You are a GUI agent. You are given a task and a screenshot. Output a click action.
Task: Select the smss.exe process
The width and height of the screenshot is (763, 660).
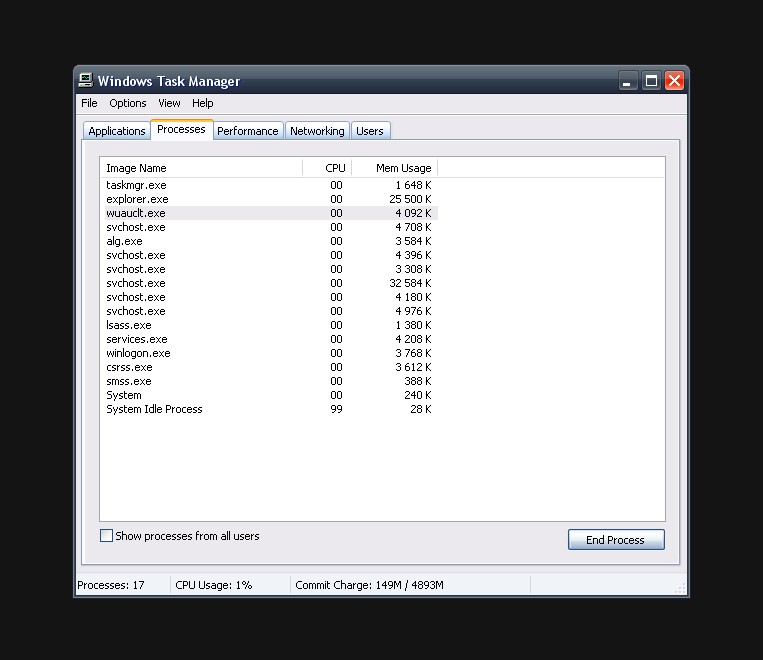click(271, 381)
